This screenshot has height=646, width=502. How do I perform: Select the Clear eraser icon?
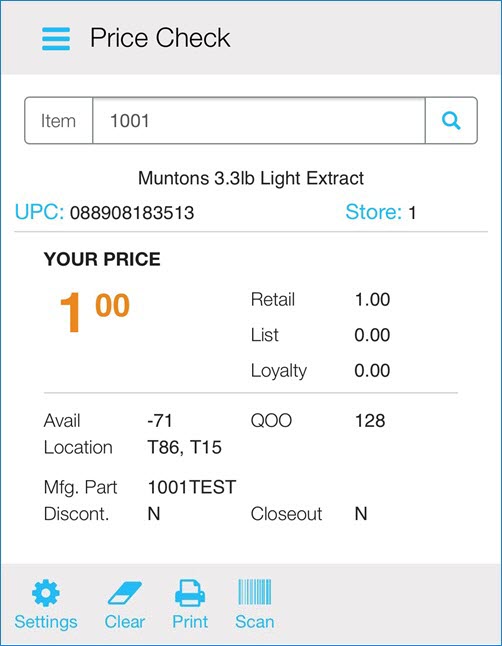(x=124, y=593)
